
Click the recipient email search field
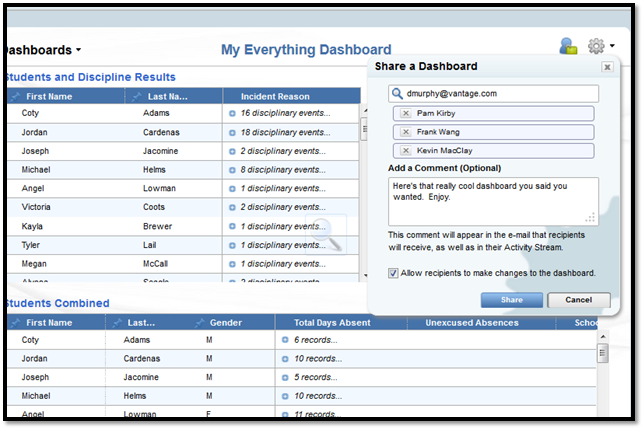[x=493, y=94]
